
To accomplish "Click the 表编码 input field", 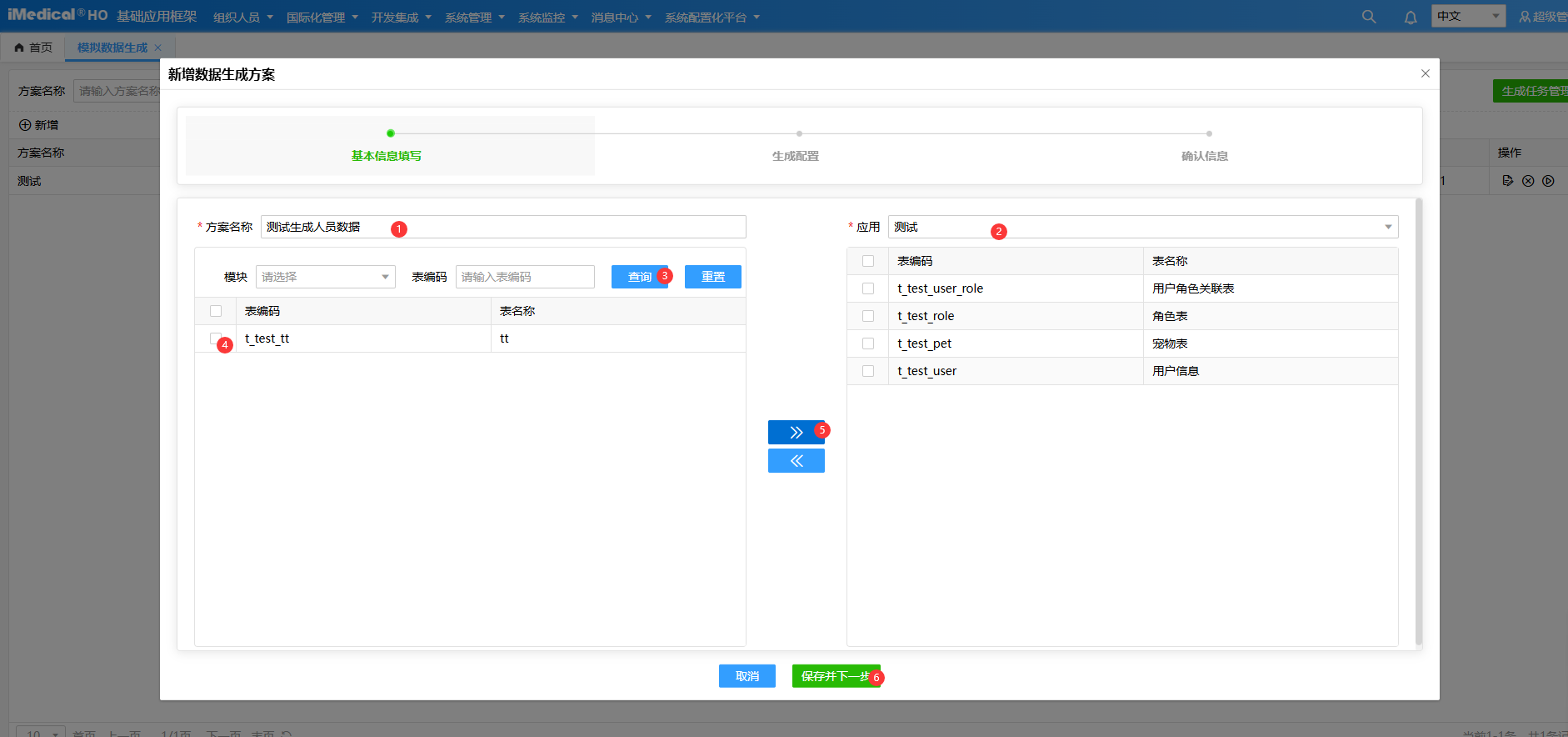I will (524, 277).
